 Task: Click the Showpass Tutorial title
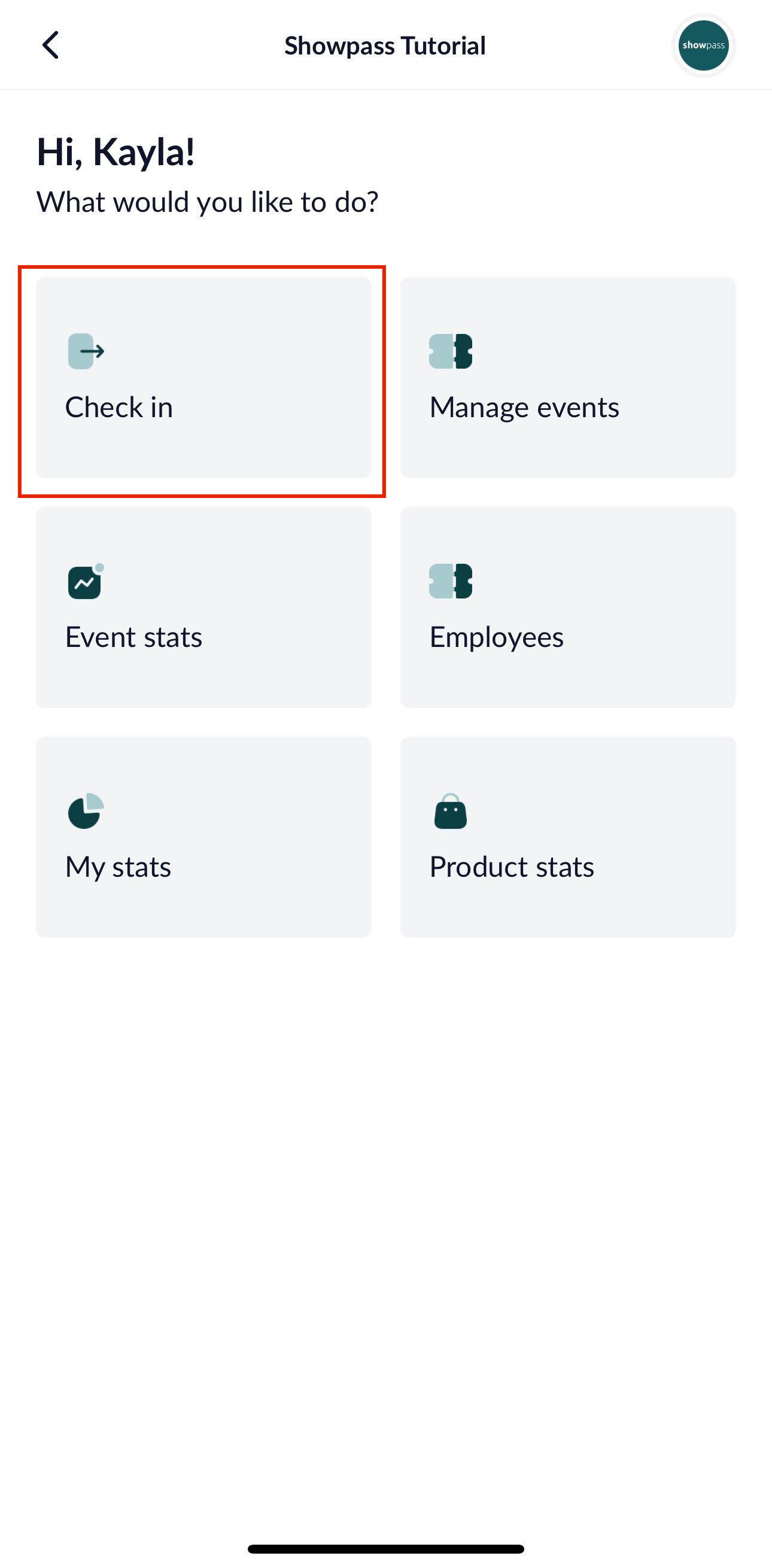pos(385,45)
